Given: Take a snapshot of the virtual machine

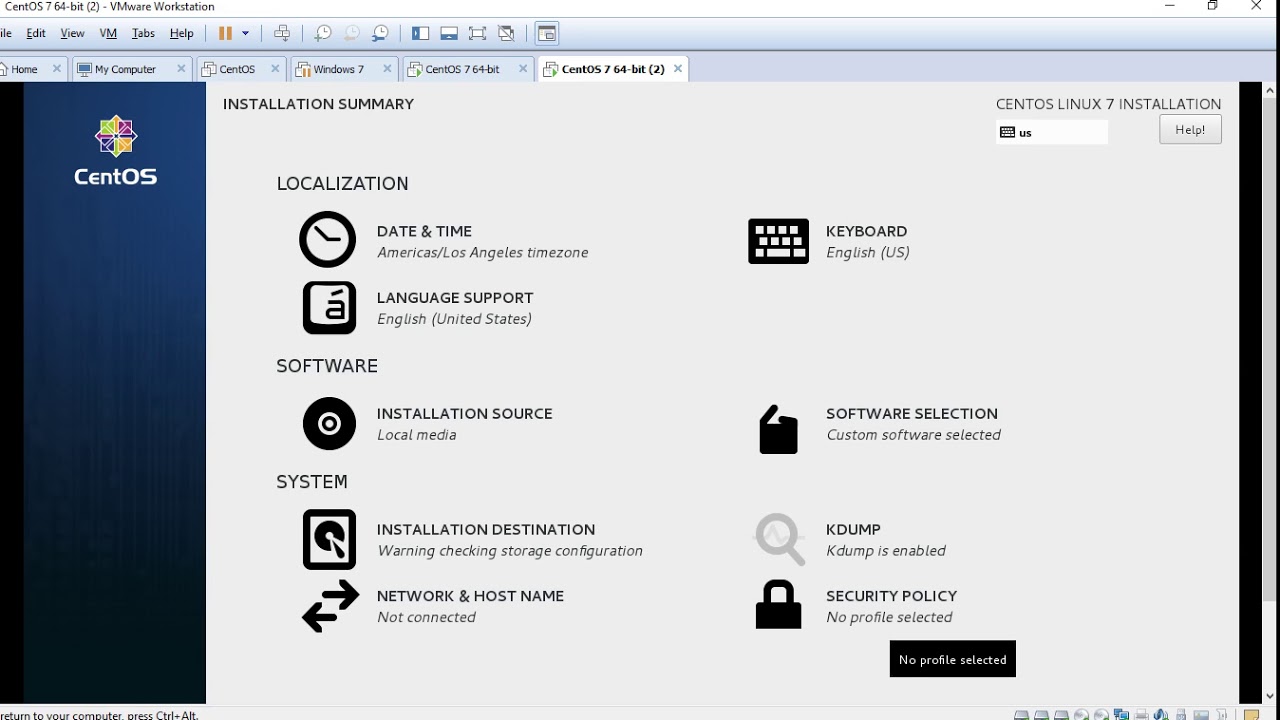Looking at the screenshot, I should tap(323, 33).
